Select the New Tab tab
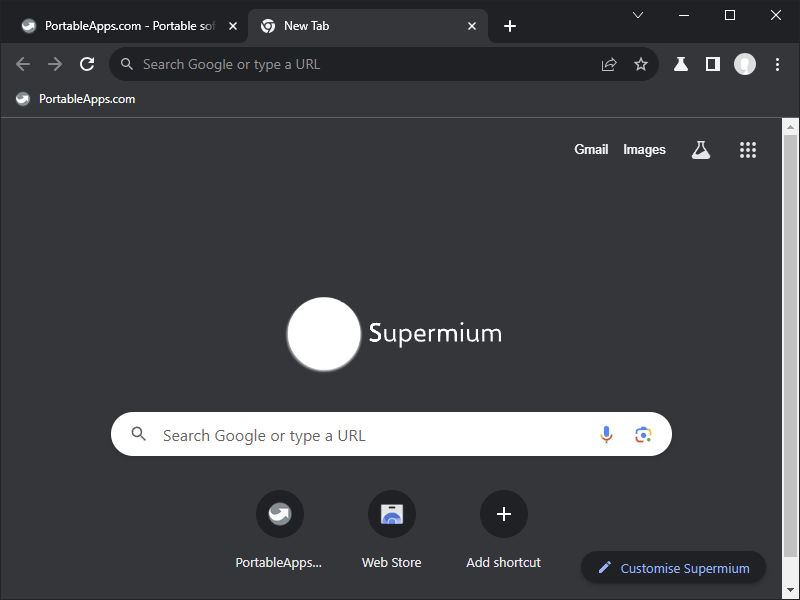Screen dimensions: 800x600 360,26
